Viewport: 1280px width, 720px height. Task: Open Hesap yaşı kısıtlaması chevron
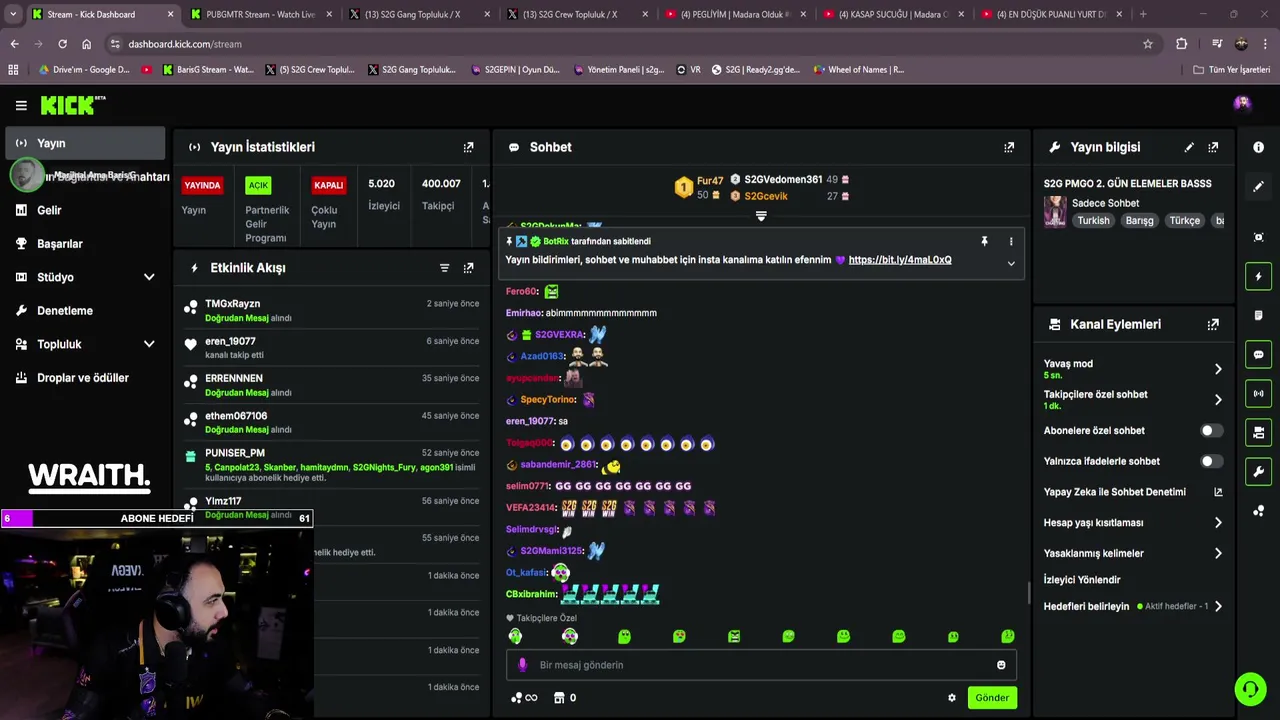tap(1218, 523)
